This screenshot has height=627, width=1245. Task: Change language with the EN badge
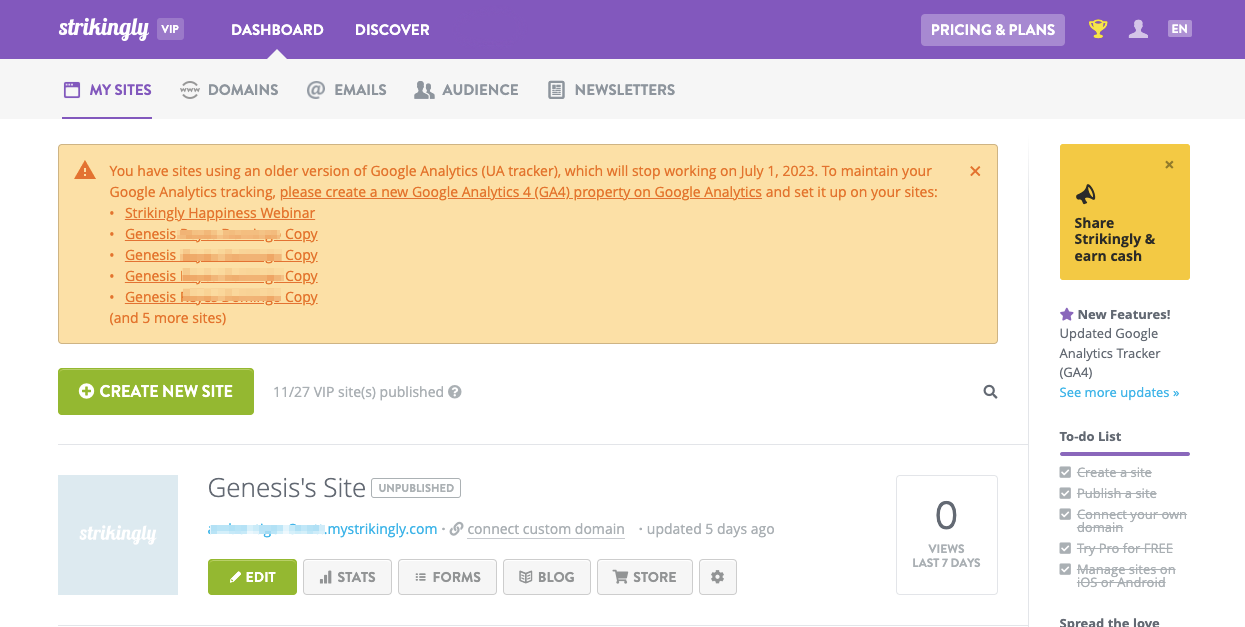pyautogui.click(x=1180, y=29)
